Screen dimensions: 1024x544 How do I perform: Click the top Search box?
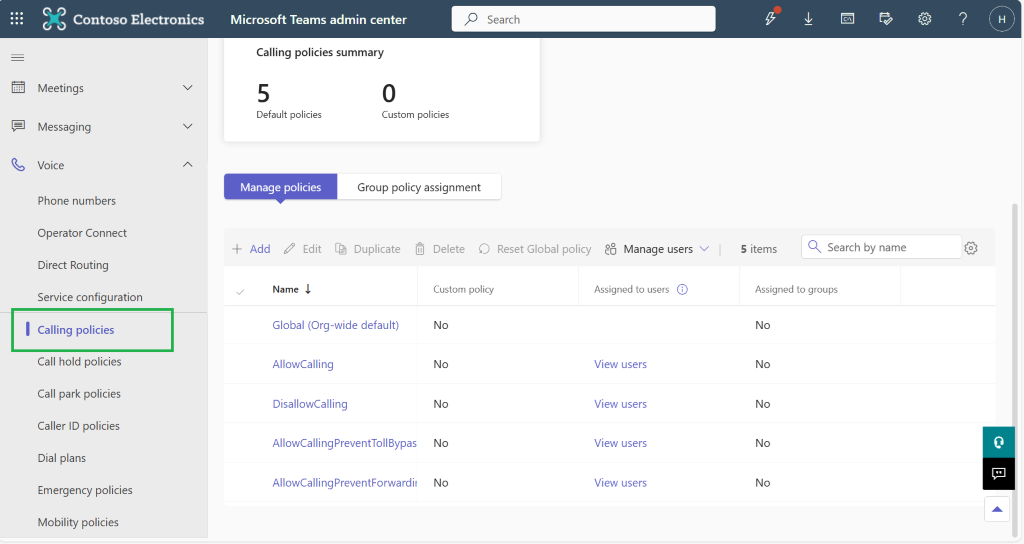coord(583,19)
